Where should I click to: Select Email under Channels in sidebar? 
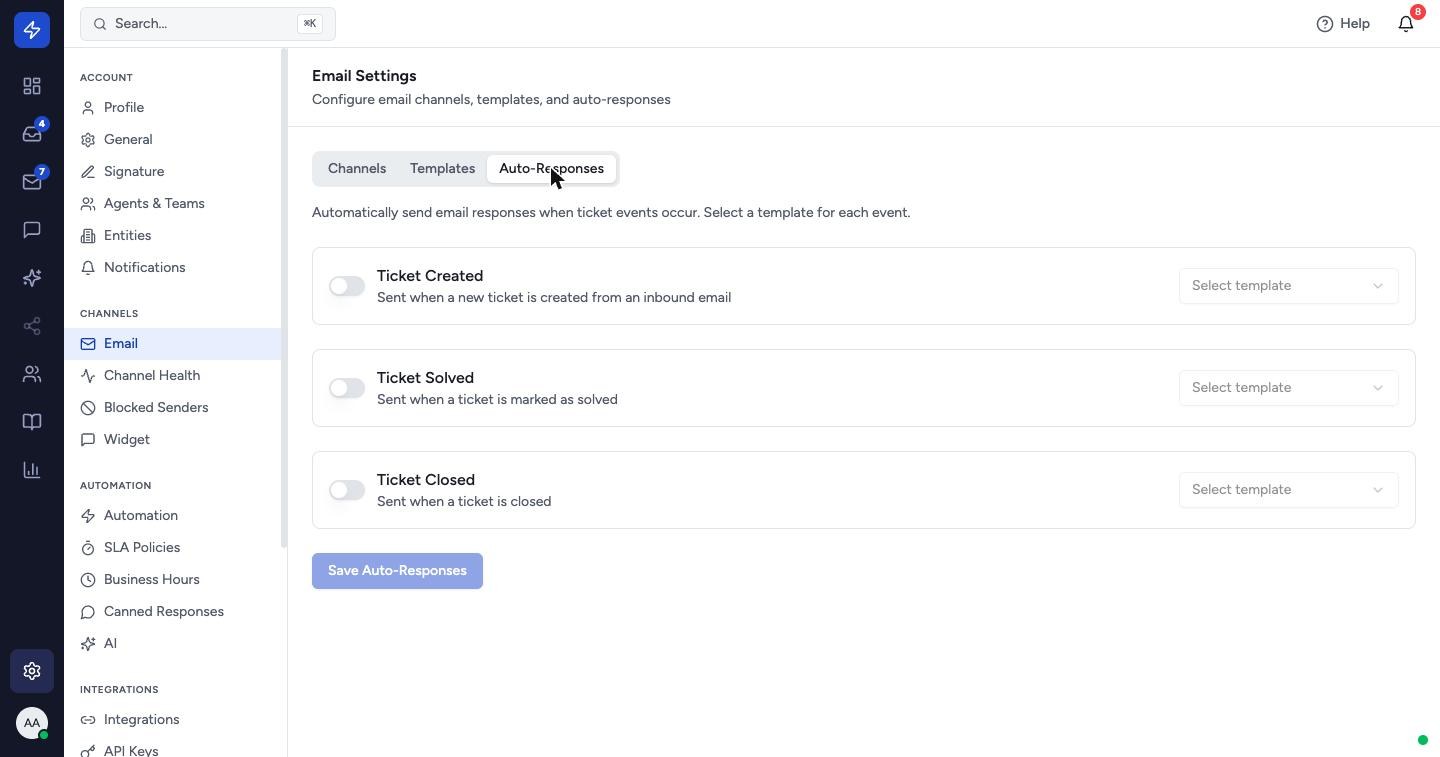point(172,343)
